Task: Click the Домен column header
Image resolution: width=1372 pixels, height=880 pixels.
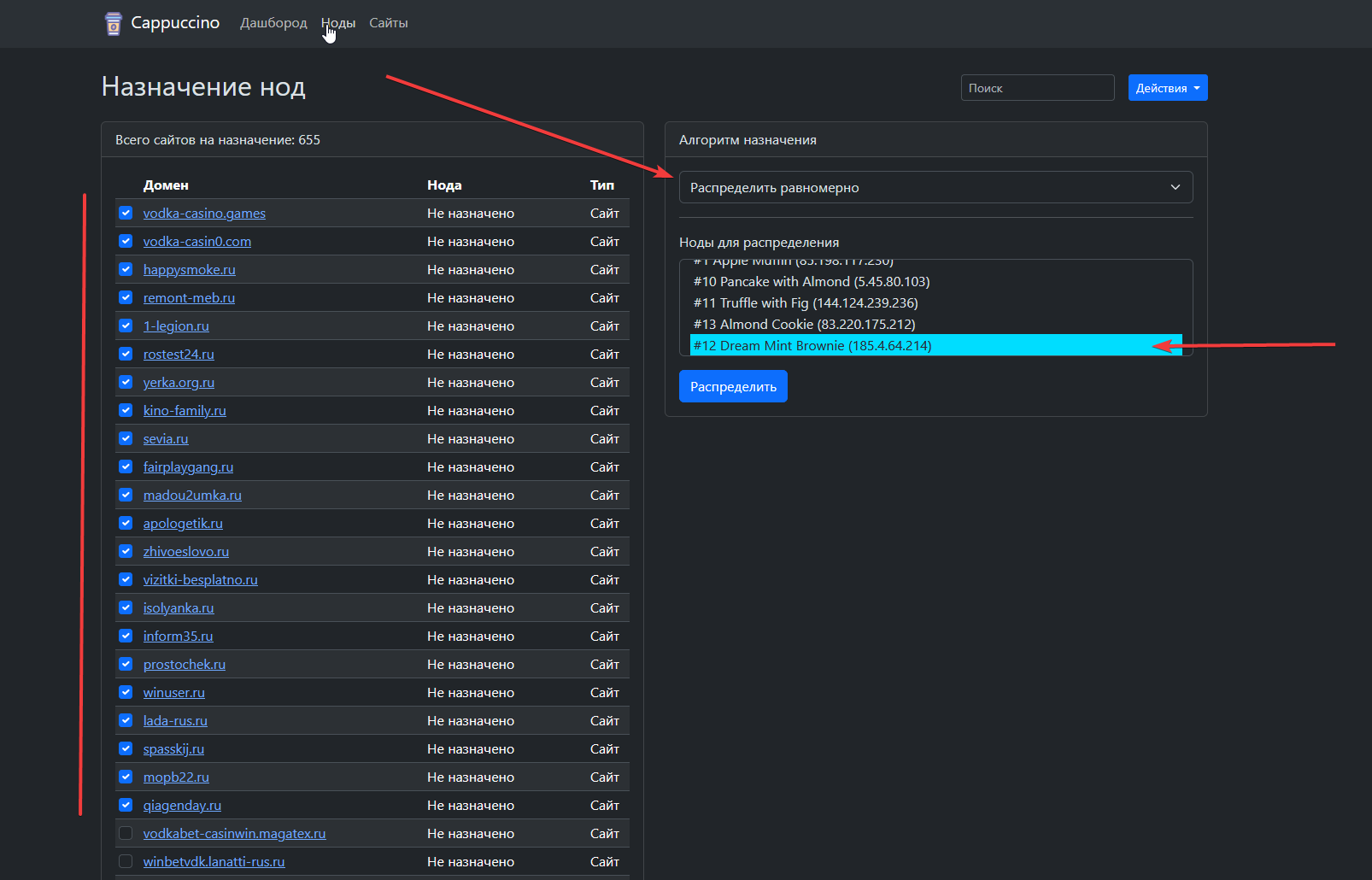Action: (166, 185)
